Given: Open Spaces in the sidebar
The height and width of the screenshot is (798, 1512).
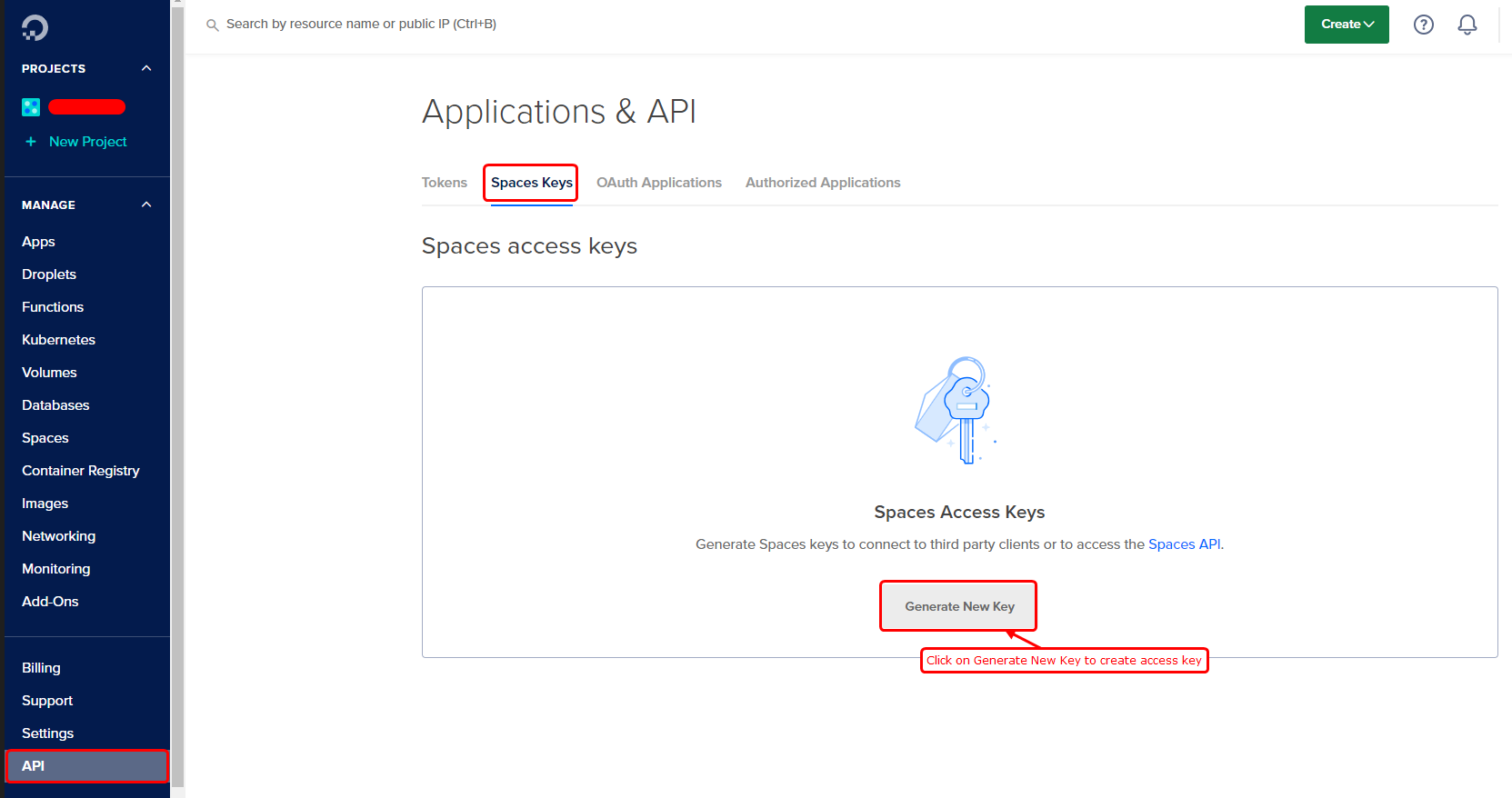Looking at the screenshot, I should 45,438.
